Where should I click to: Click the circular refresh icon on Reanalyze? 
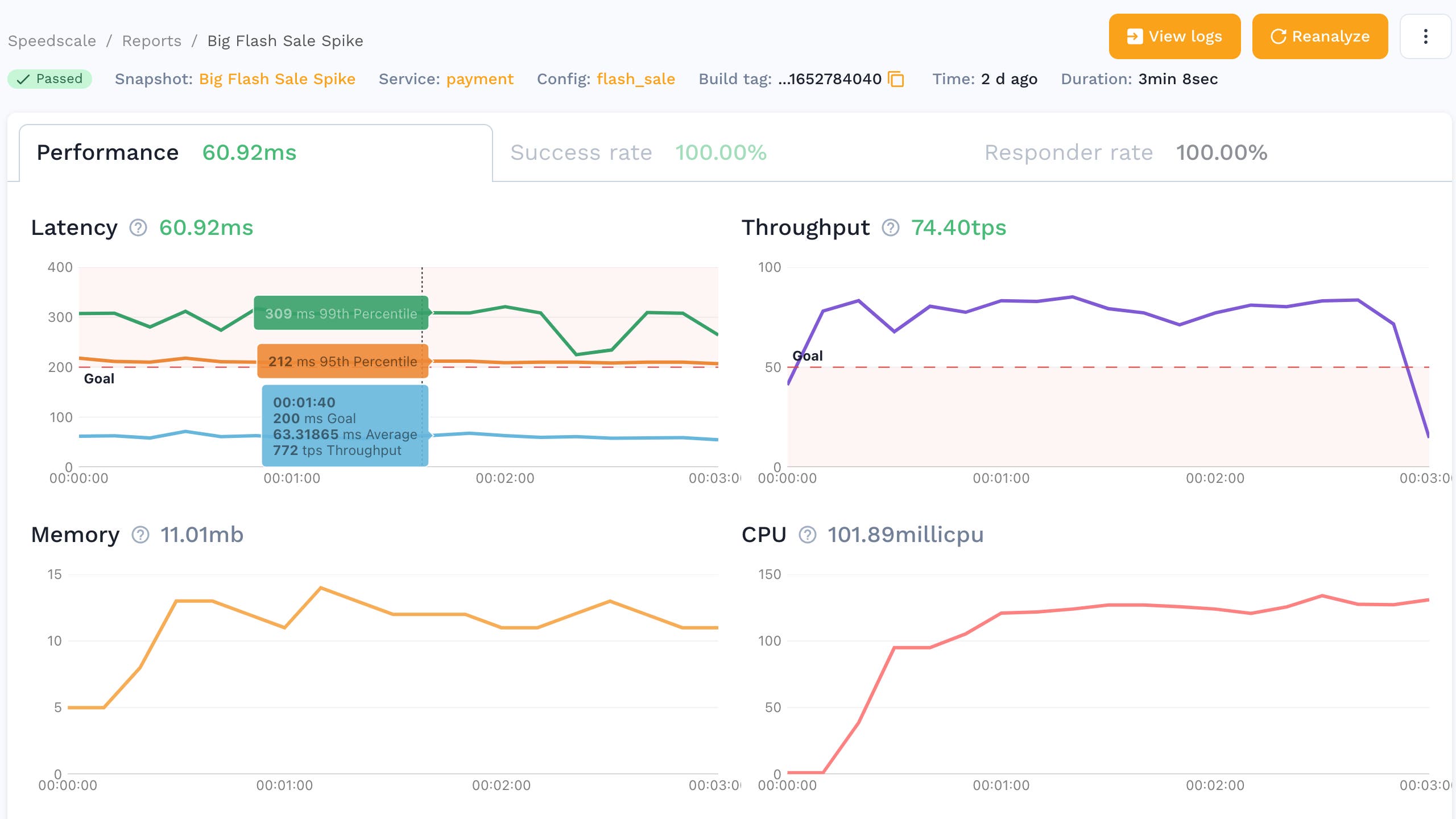click(1278, 36)
